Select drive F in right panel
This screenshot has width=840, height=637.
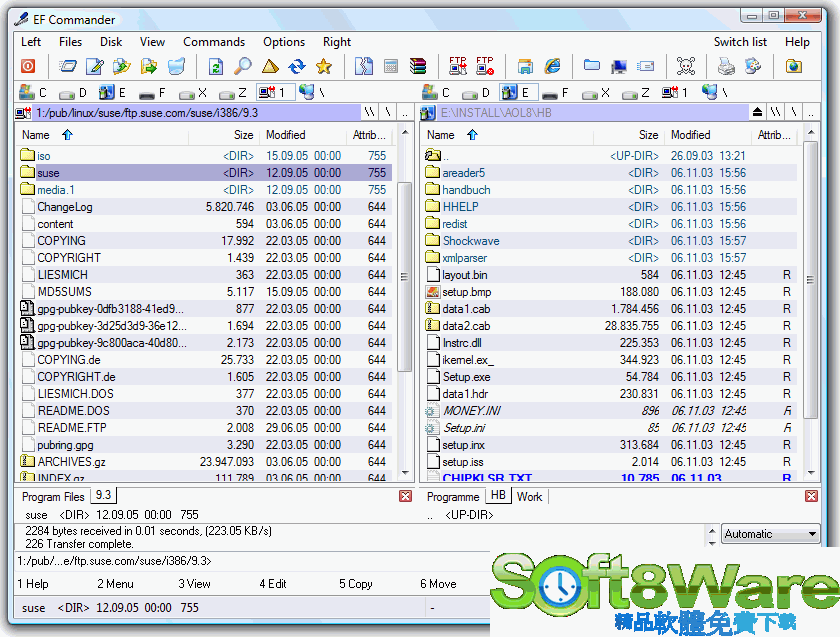[x=556, y=93]
